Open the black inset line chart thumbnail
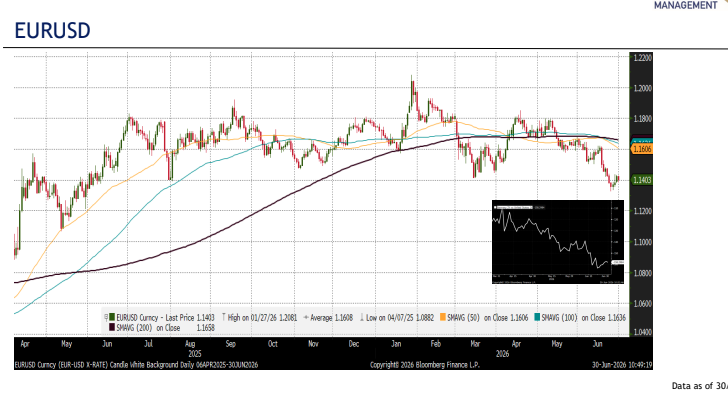The width and height of the screenshot is (728, 401). [558, 241]
